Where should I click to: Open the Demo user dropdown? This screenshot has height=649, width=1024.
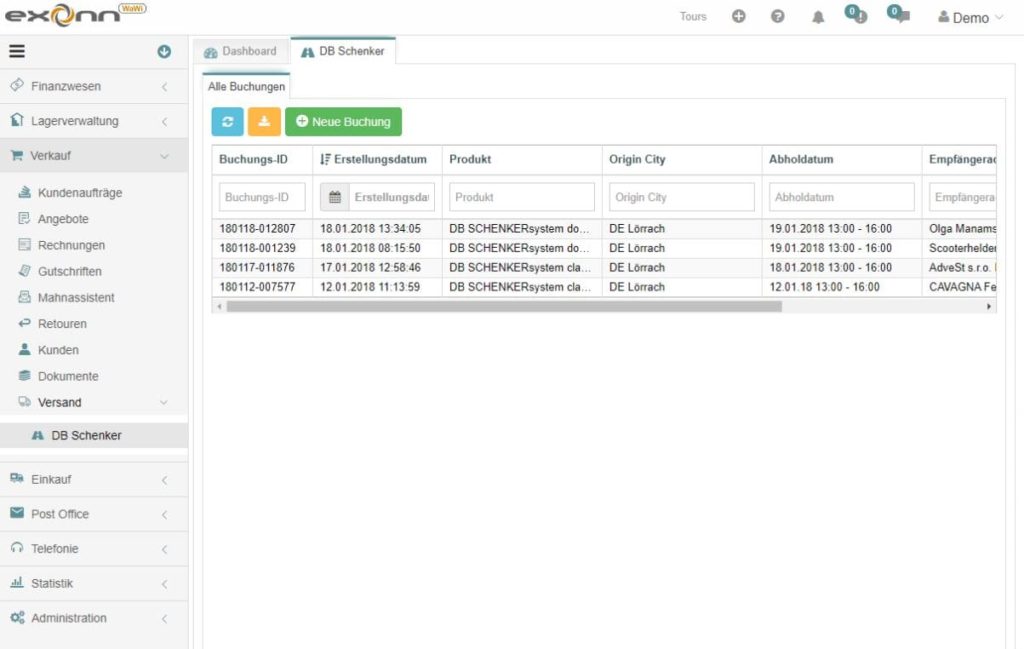pos(970,18)
